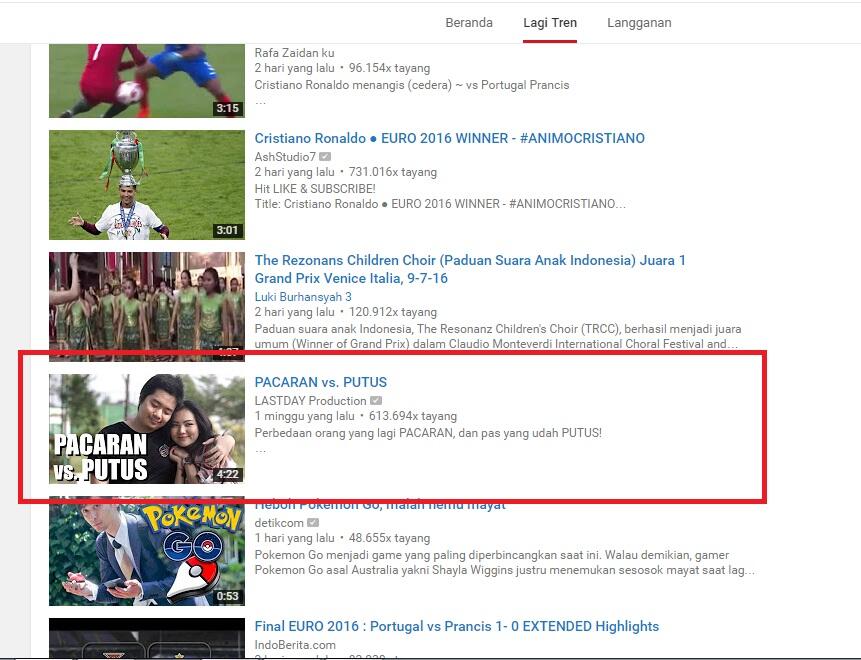
Task: Visit the detikcom channel
Action: [279, 523]
